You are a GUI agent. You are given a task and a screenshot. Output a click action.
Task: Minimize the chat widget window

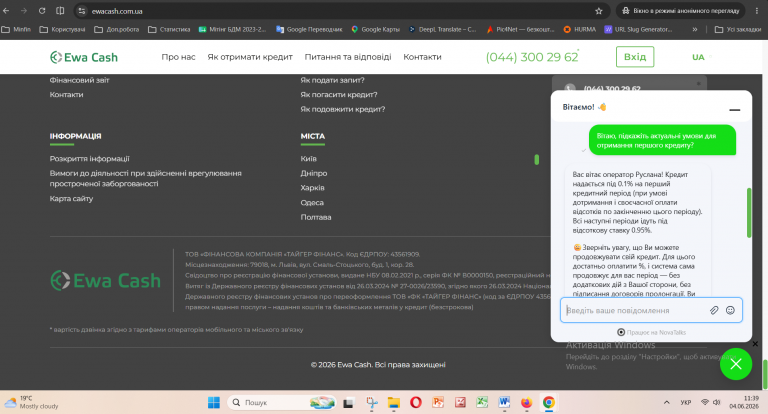pos(734,110)
